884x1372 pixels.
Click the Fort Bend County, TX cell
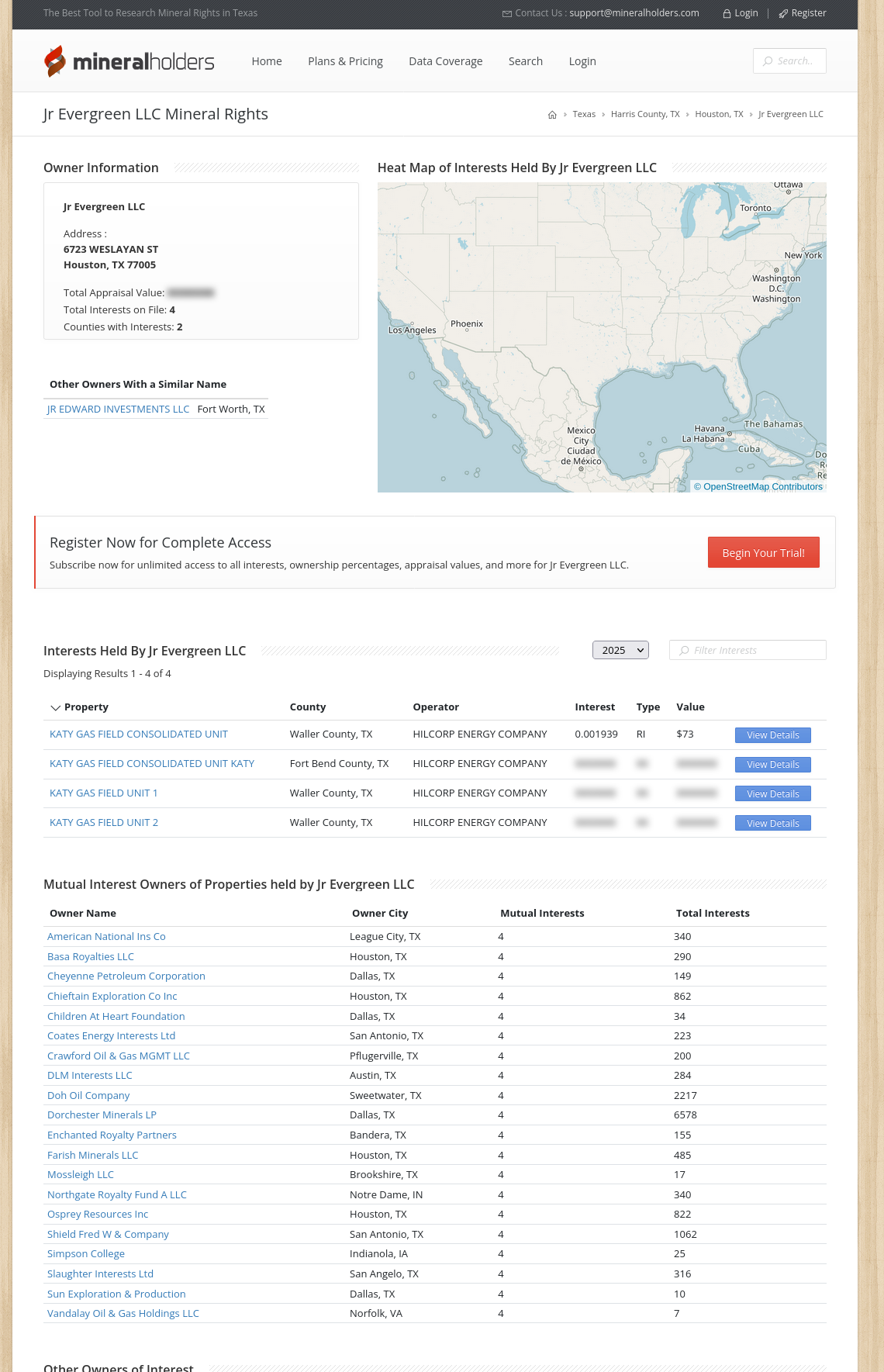pos(339,764)
